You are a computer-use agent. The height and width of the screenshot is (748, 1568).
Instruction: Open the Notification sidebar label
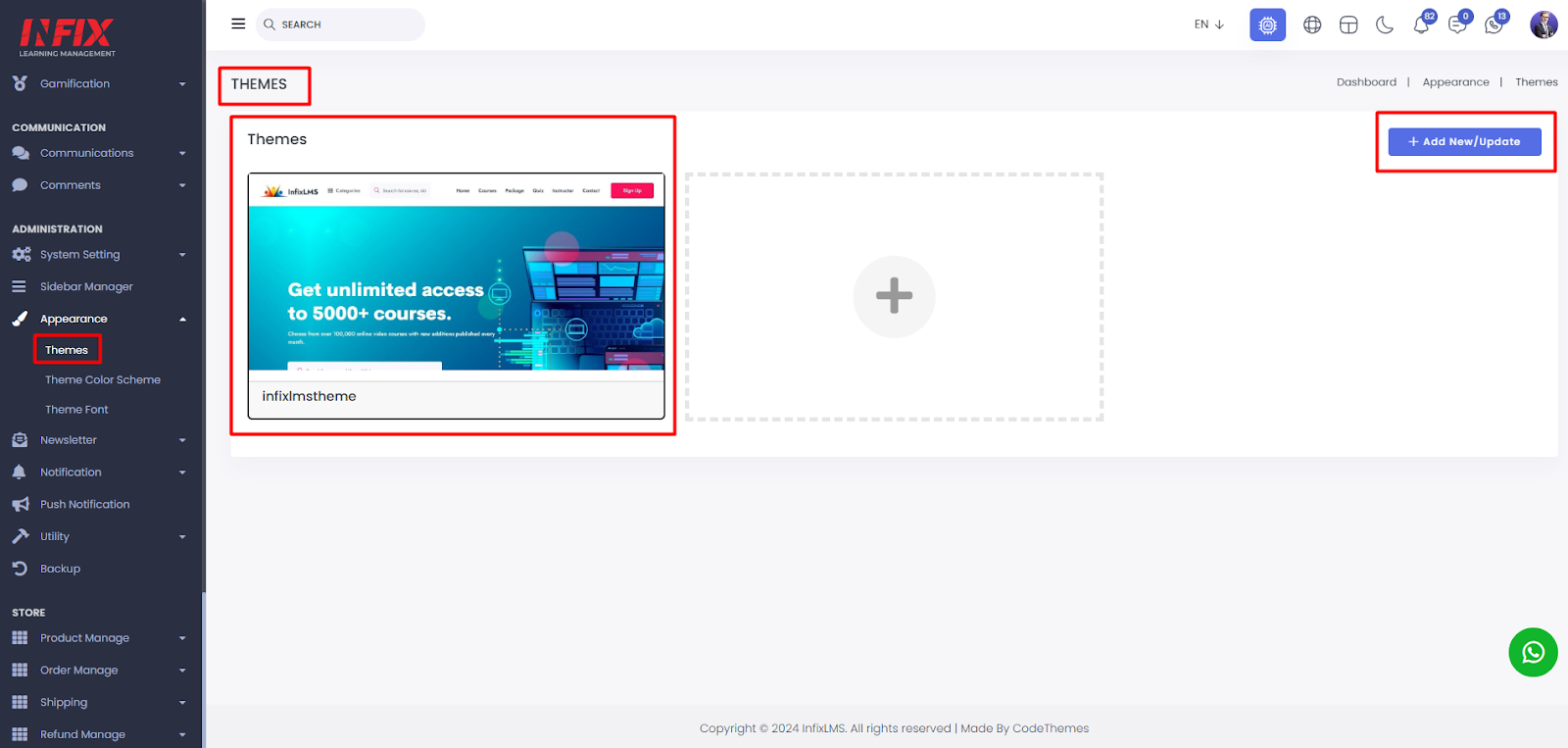71,473
